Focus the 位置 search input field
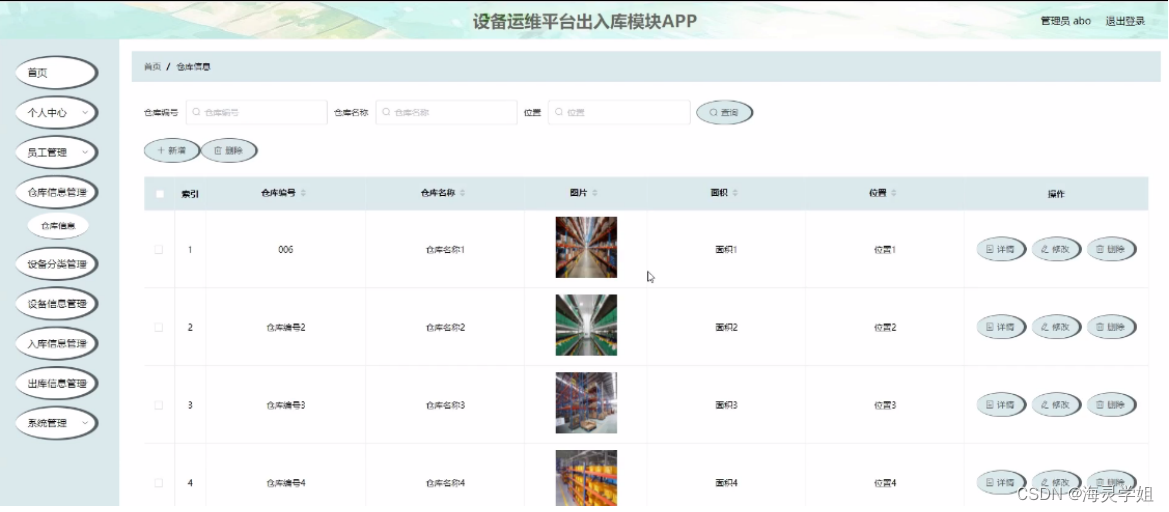The width and height of the screenshot is (1169, 512). [619, 113]
